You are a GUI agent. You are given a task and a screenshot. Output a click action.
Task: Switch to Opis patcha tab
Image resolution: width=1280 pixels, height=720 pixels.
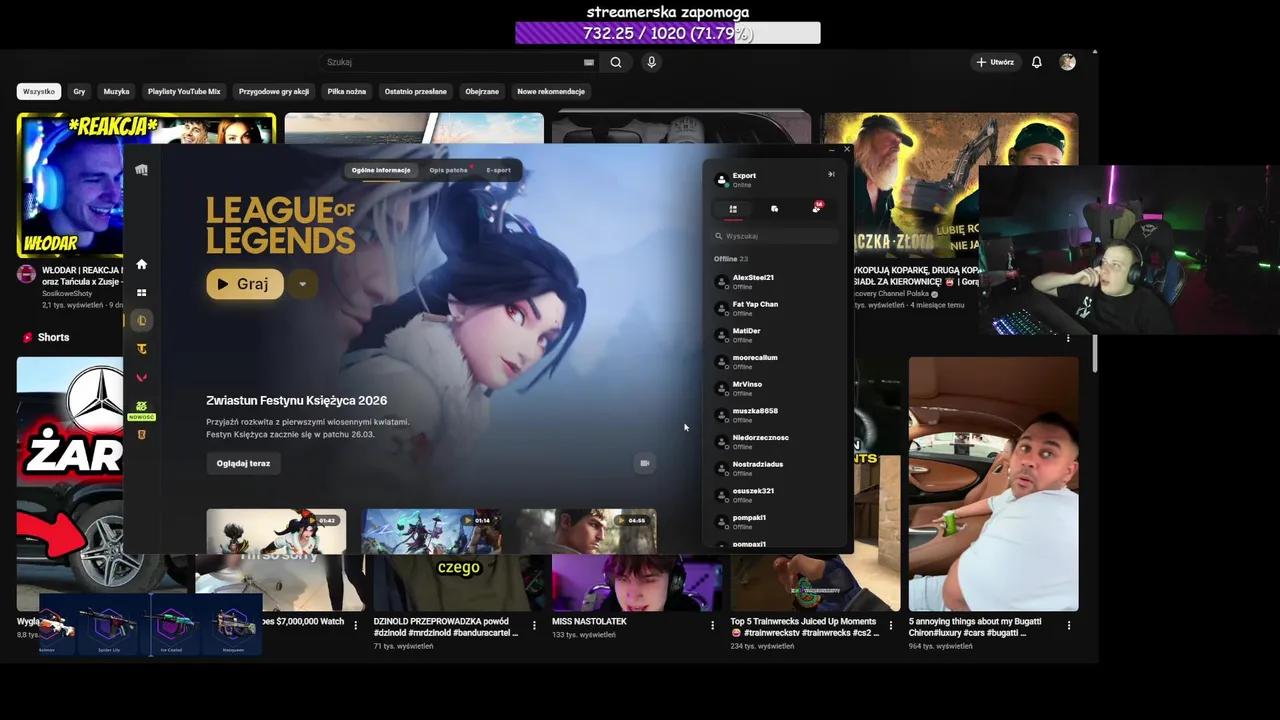point(448,170)
